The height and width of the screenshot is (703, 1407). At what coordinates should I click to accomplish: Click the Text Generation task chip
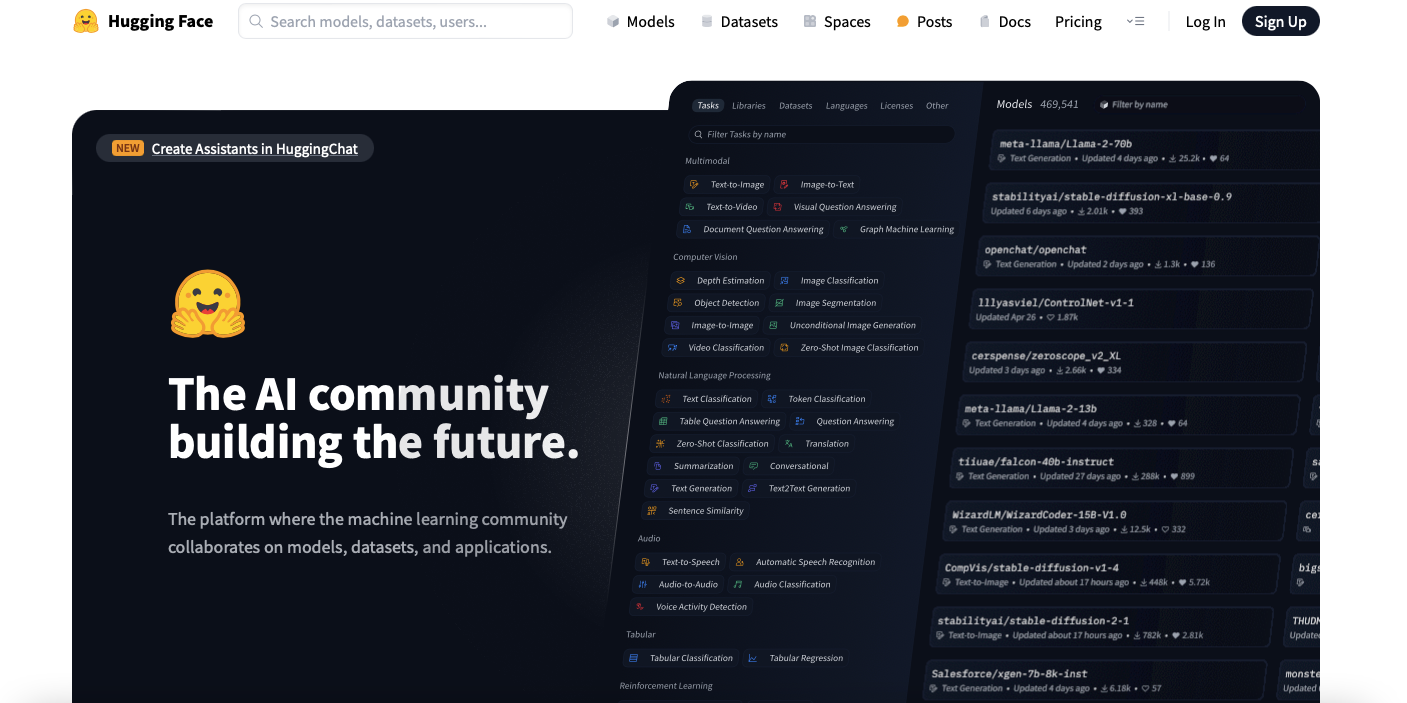coord(693,488)
